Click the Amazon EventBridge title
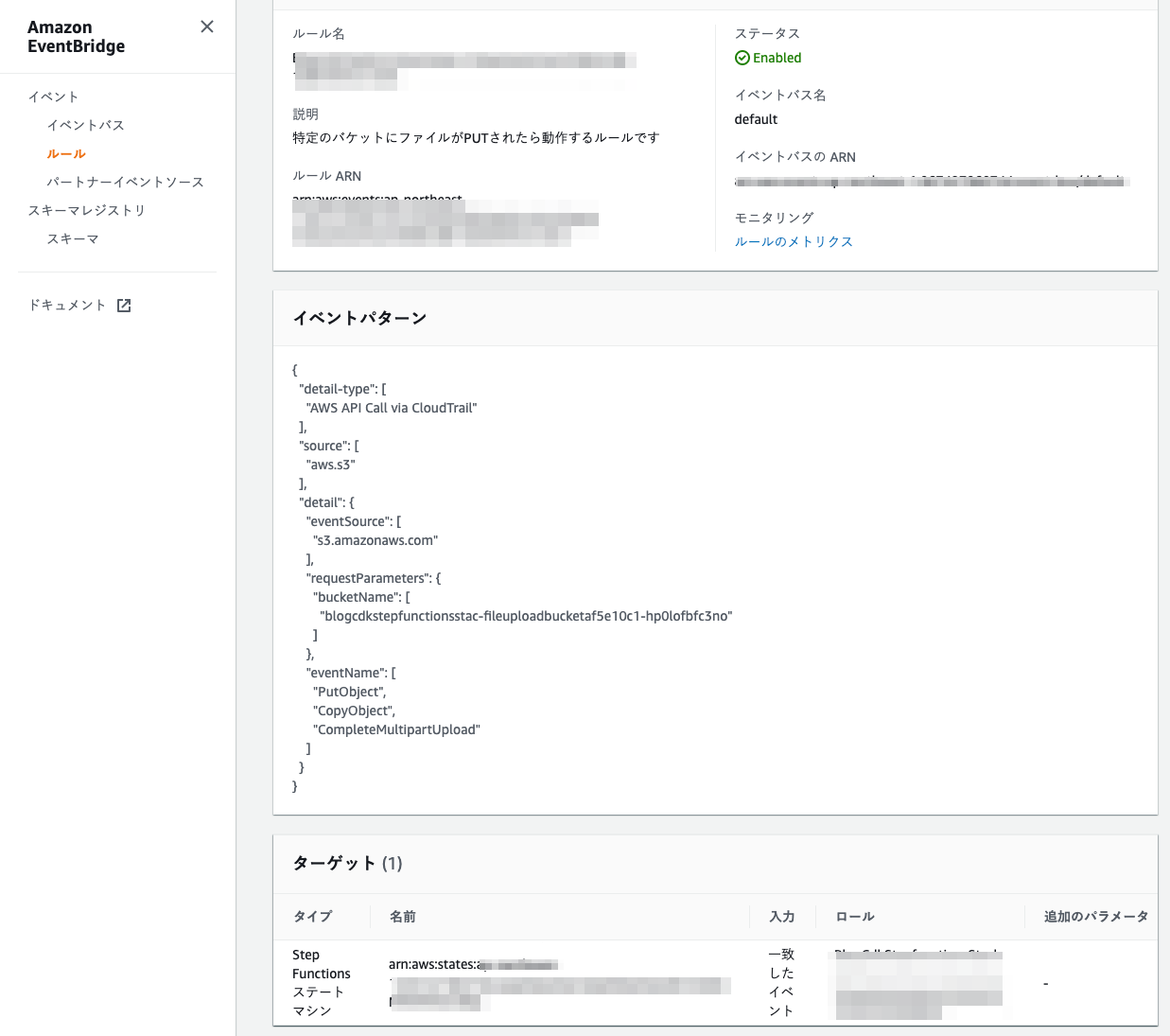Viewport: 1170px width, 1036px height. pos(76,37)
